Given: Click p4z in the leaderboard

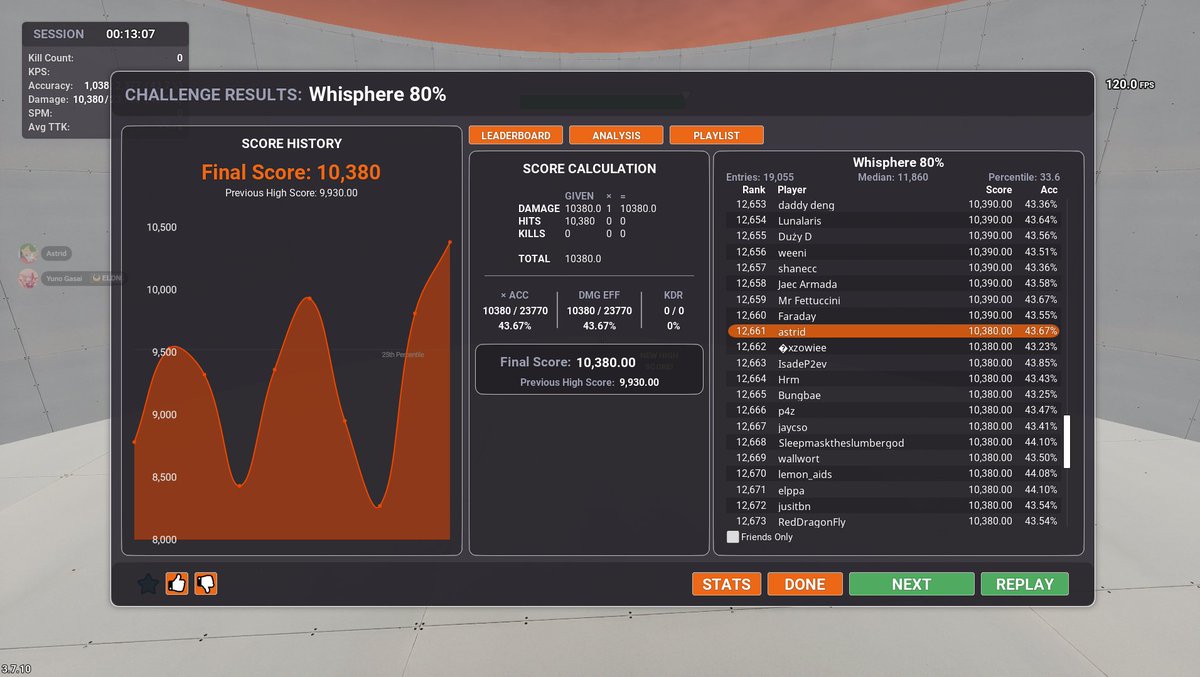Looking at the screenshot, I should [893, 410].
